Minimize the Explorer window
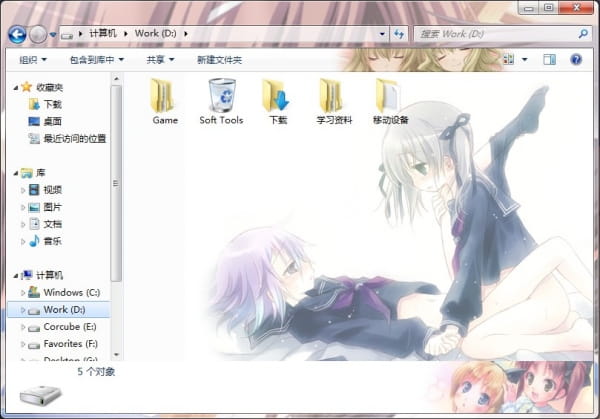Screen dimensions: 600x419 pyautogui.click(x=529, y=8)
